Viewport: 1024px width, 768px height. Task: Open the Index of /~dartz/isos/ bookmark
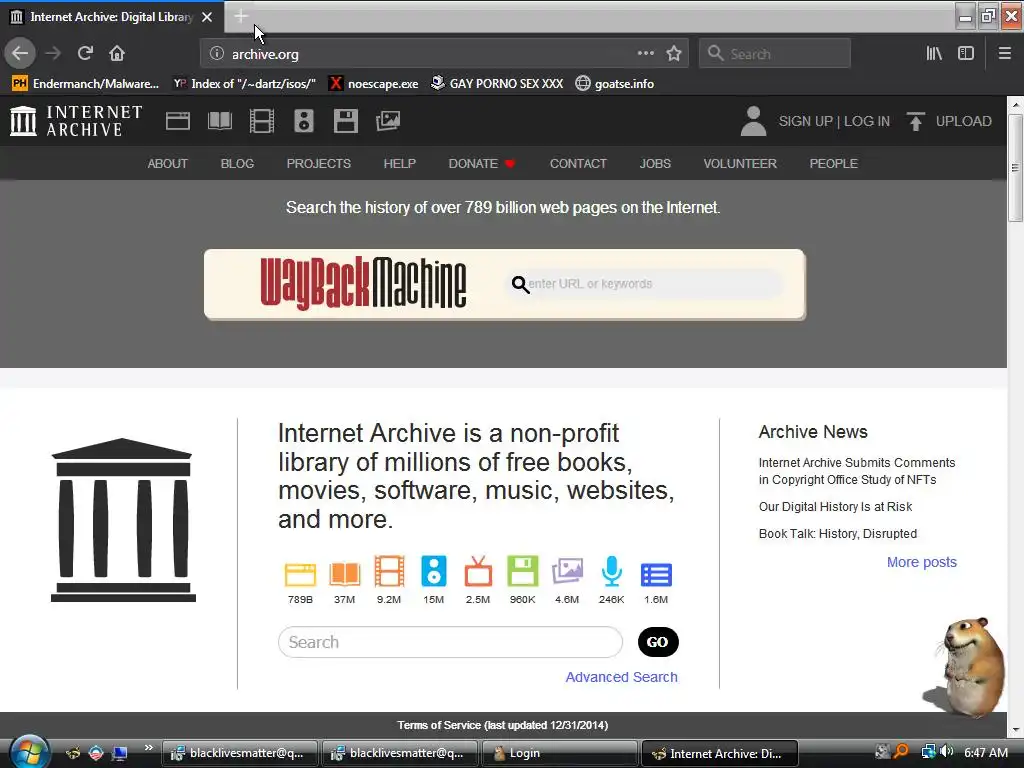tap(244, 84)
